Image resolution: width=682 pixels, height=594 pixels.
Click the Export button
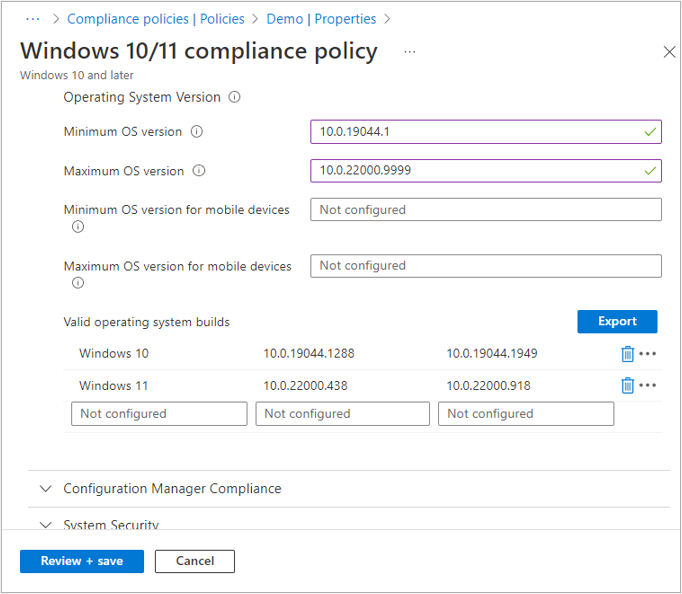[x=617, y=321]
